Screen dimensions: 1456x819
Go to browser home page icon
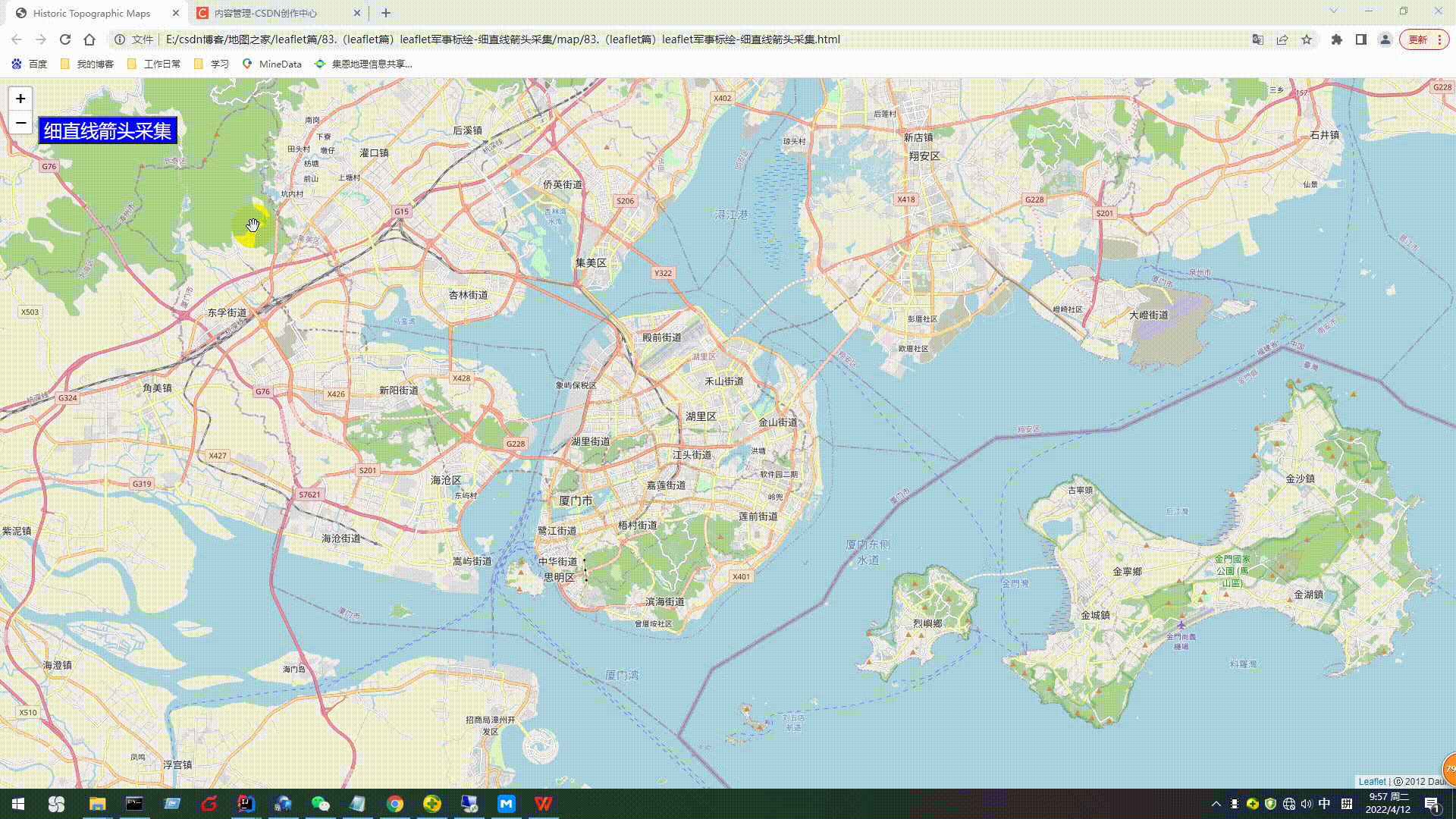89,39
